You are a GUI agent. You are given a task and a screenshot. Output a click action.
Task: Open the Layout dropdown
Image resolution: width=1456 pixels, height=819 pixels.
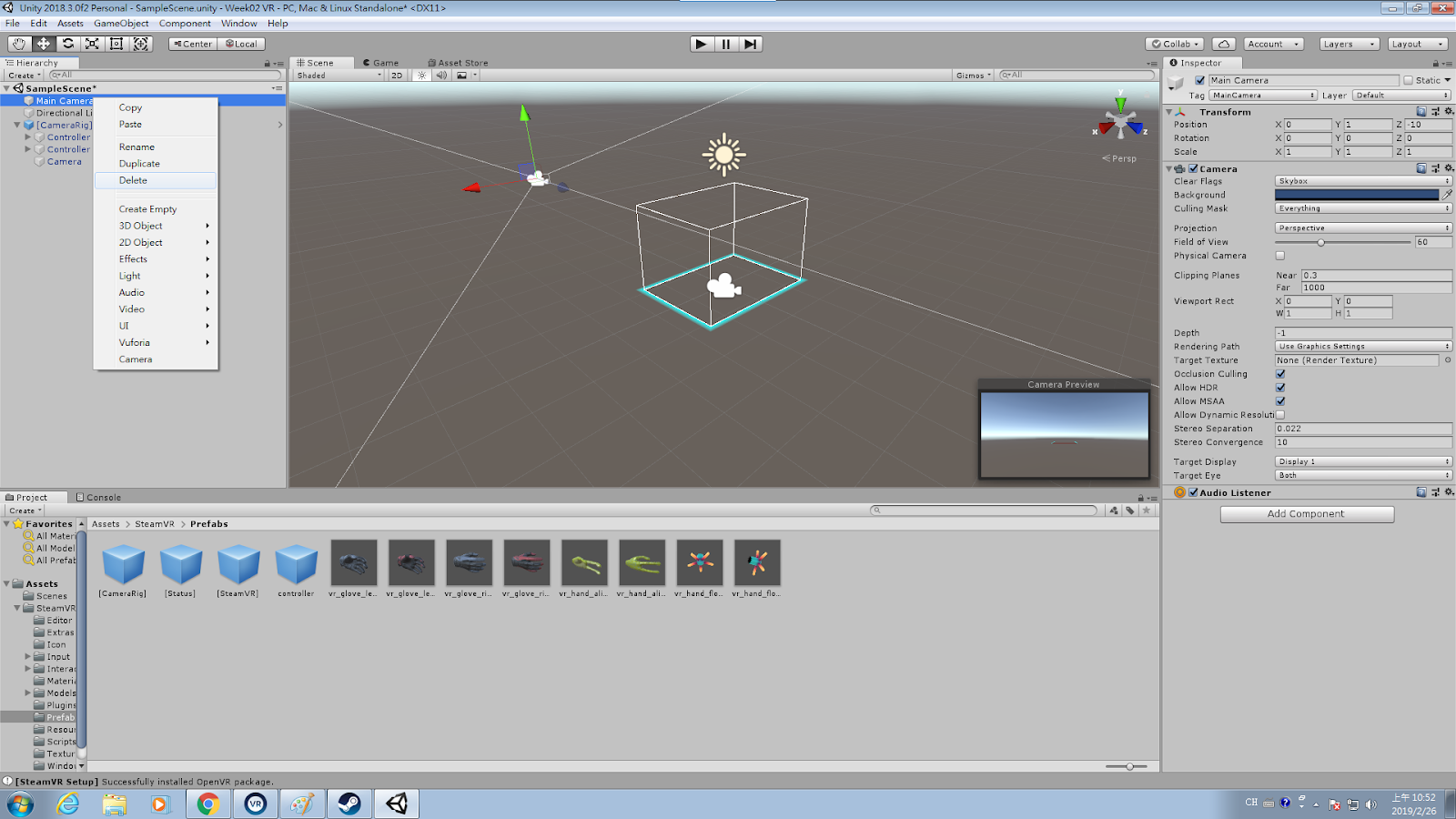click(x=1417, y=44)
